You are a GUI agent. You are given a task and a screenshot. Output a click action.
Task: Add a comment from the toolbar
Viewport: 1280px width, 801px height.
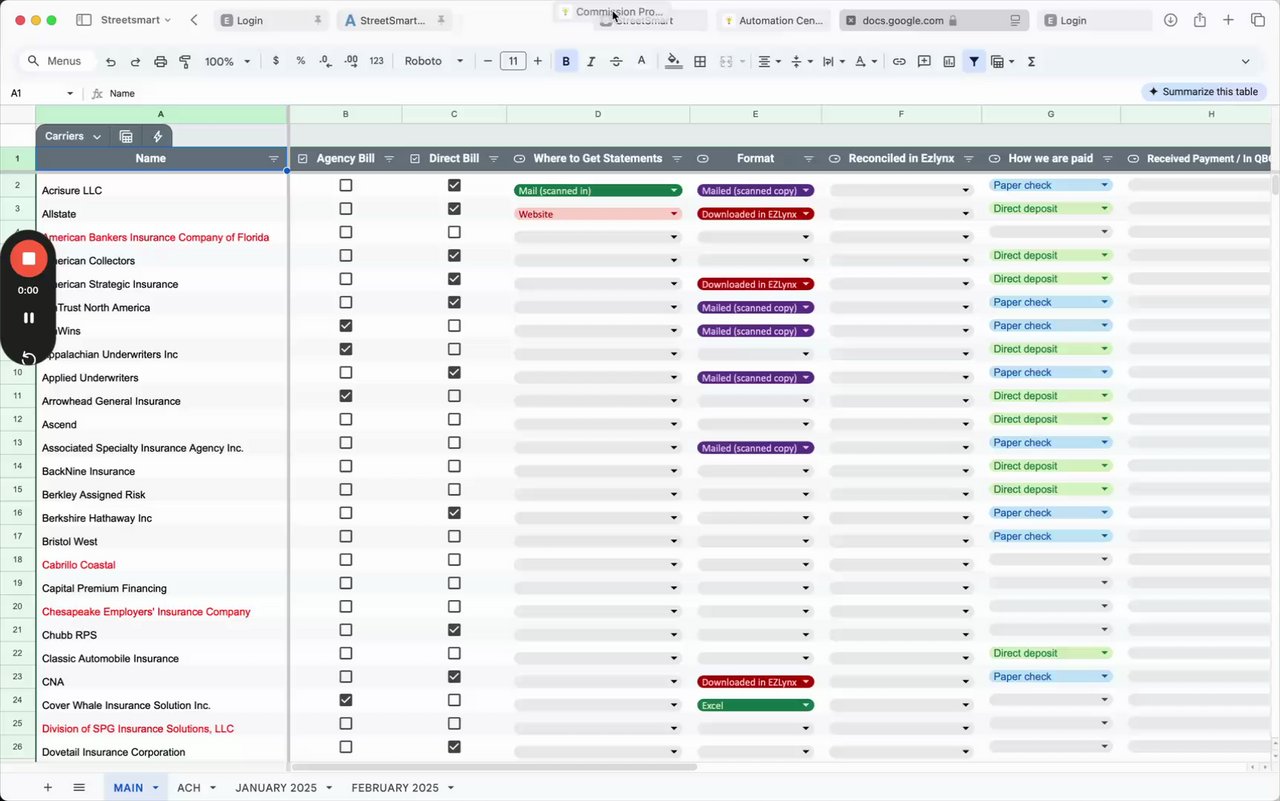coord(924,62)
